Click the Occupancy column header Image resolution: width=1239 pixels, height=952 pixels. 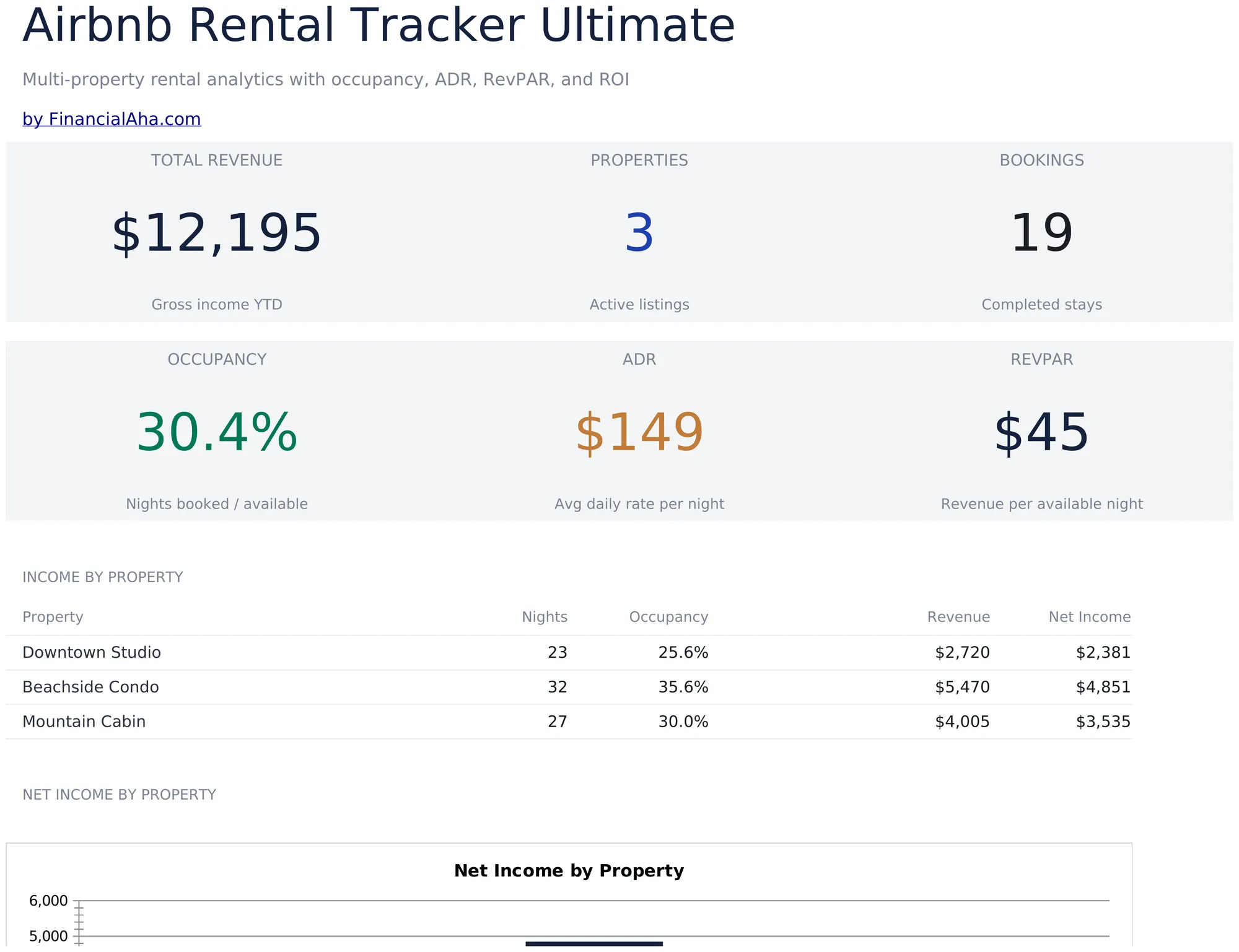pyautogui.click(x=668, y=617)
